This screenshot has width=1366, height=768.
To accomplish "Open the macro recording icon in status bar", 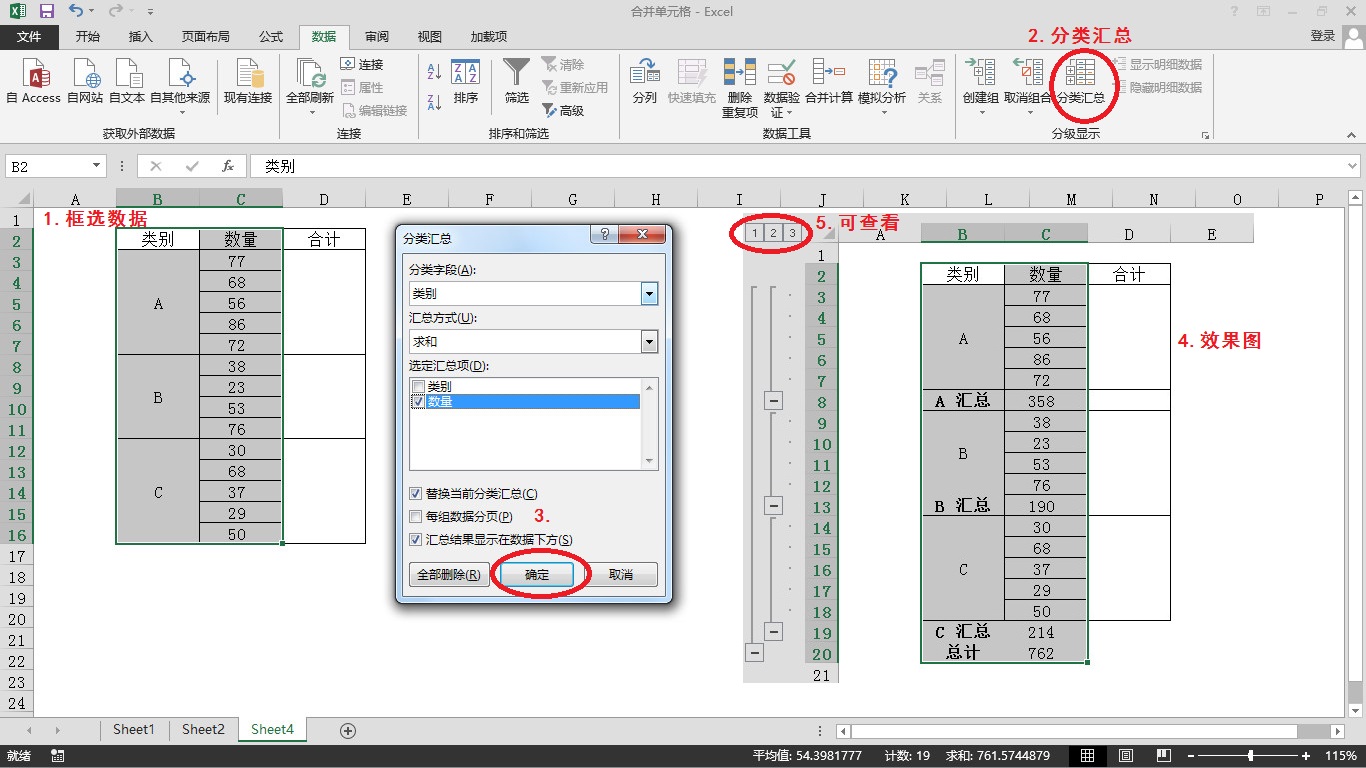I will coord(57,756).
